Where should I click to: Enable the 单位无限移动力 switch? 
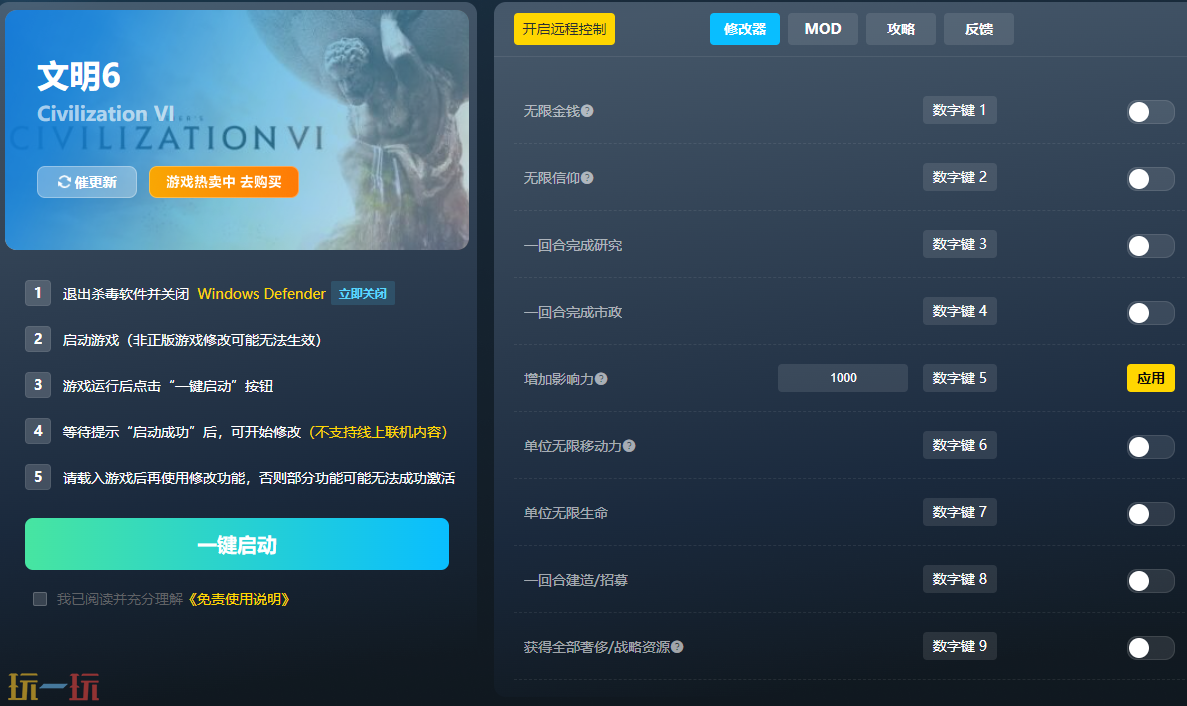(1150, 446)
